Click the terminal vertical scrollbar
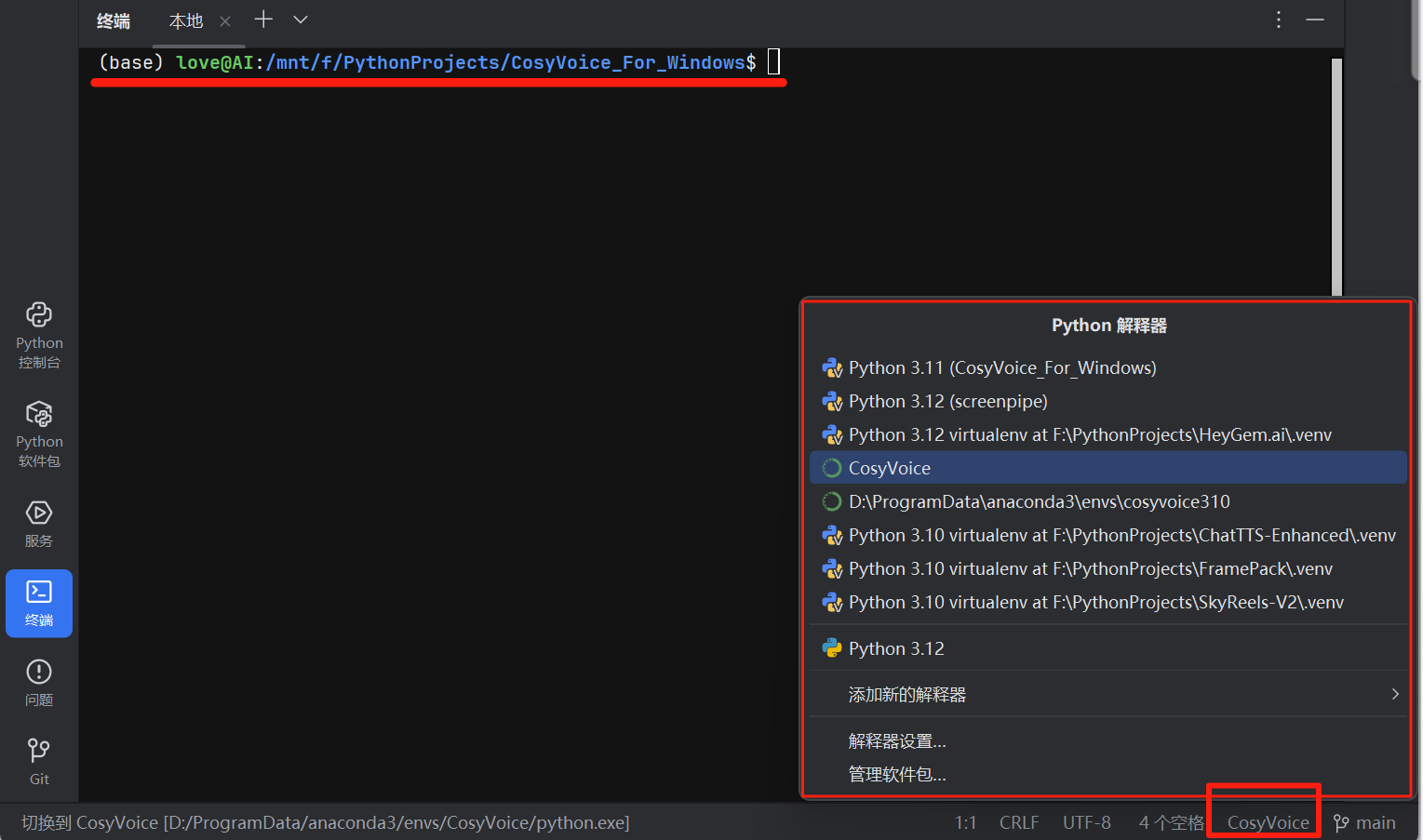Image resolution: width=1423 pixels, height=840 pixels. [x=1337, y=177]
